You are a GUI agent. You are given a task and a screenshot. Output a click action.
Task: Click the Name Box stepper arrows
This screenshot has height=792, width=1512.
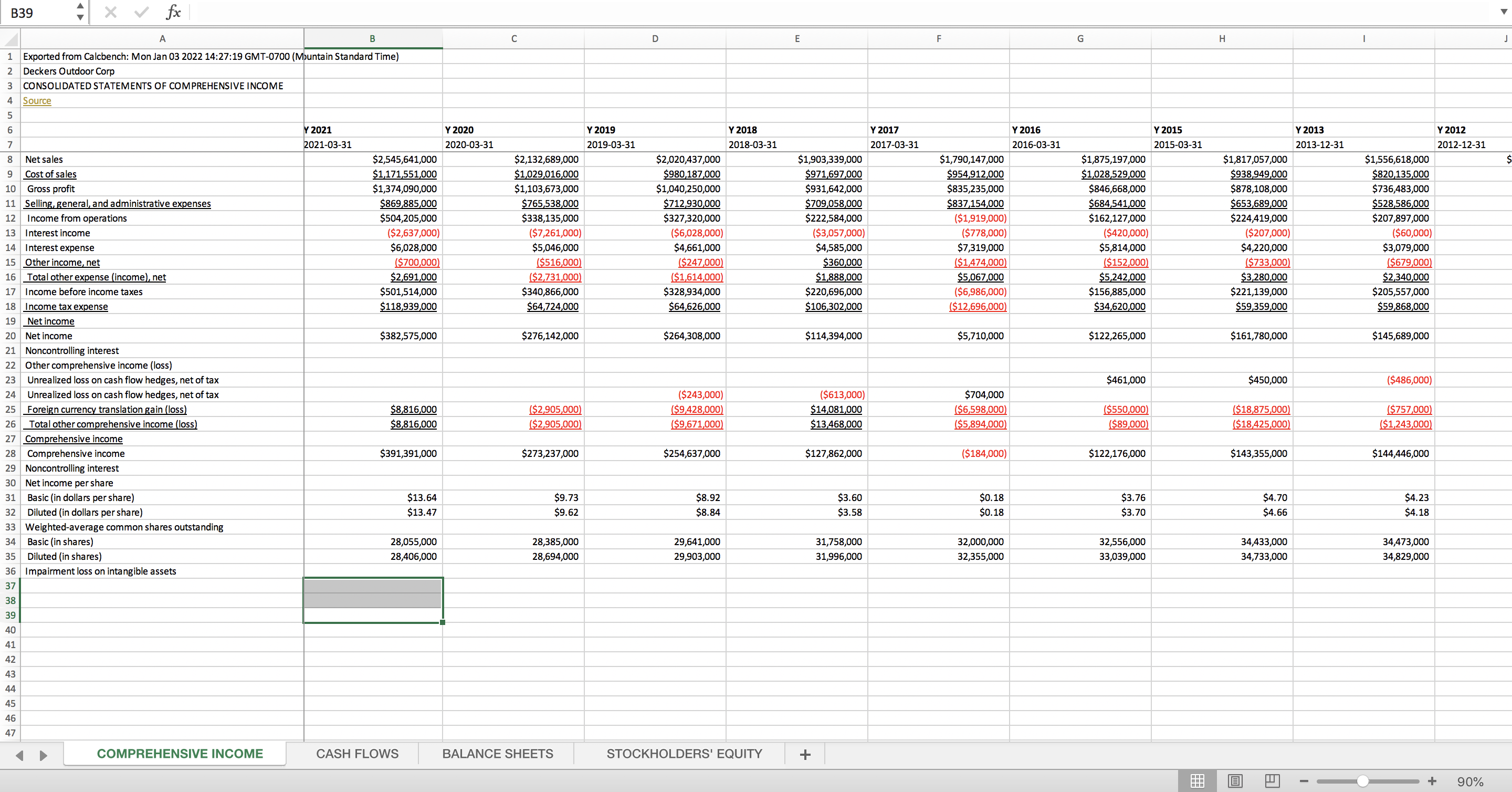tap(80, 12)
